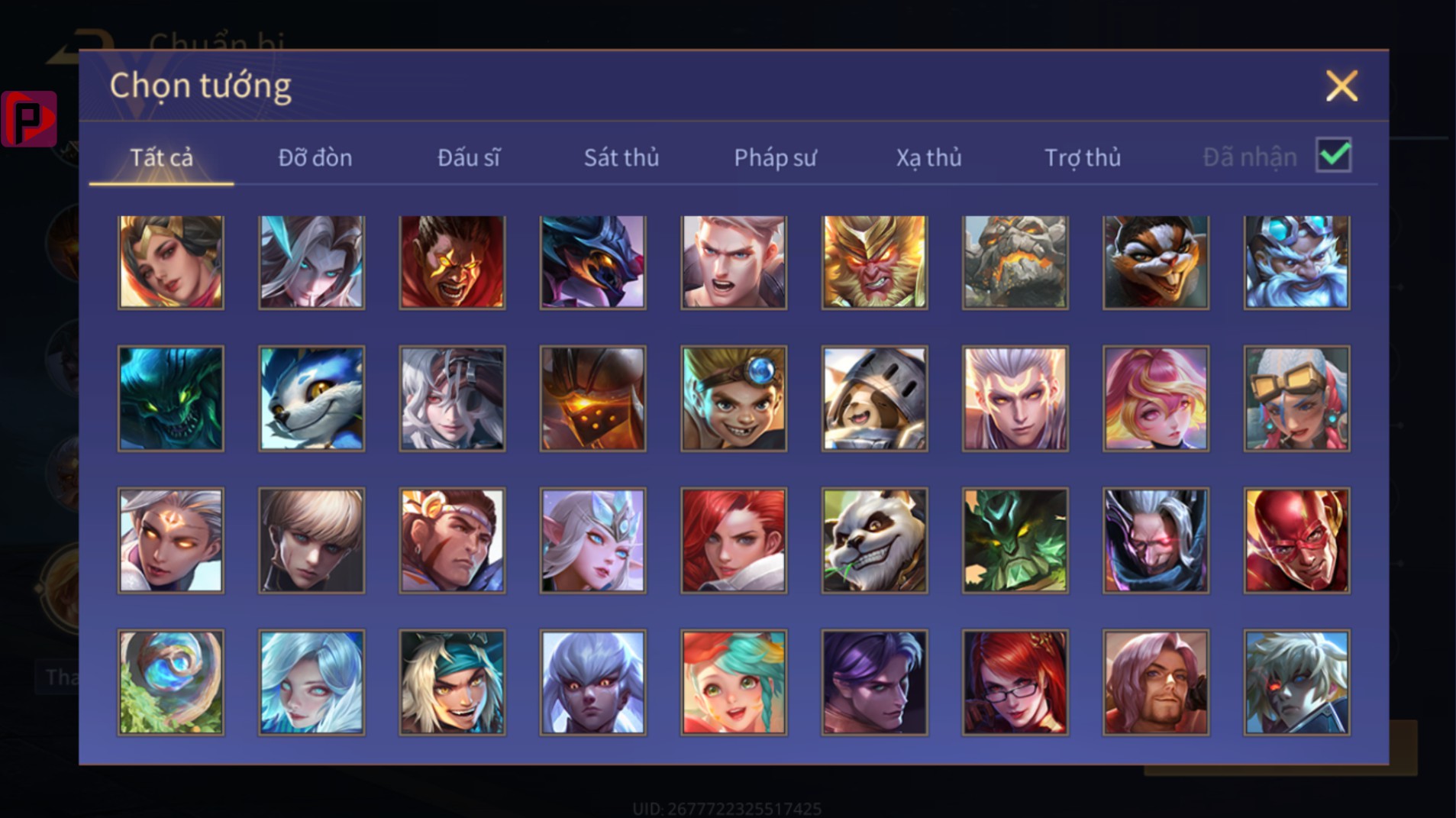The image size is (1456, 818).
Task: Choose the boy with blue gem headband
Action: pos(733,398)
